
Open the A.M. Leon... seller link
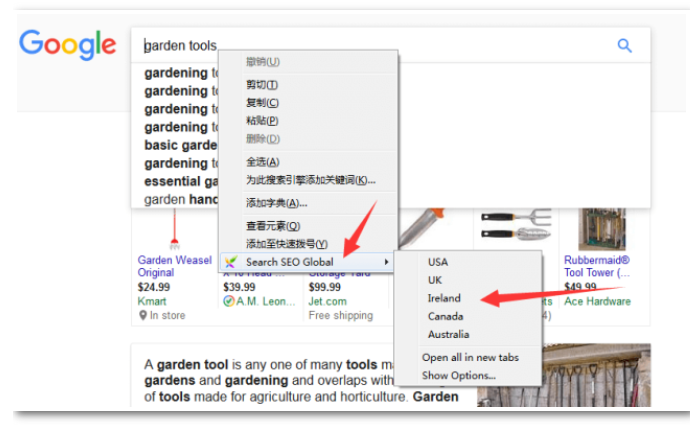tap(265, 301)
